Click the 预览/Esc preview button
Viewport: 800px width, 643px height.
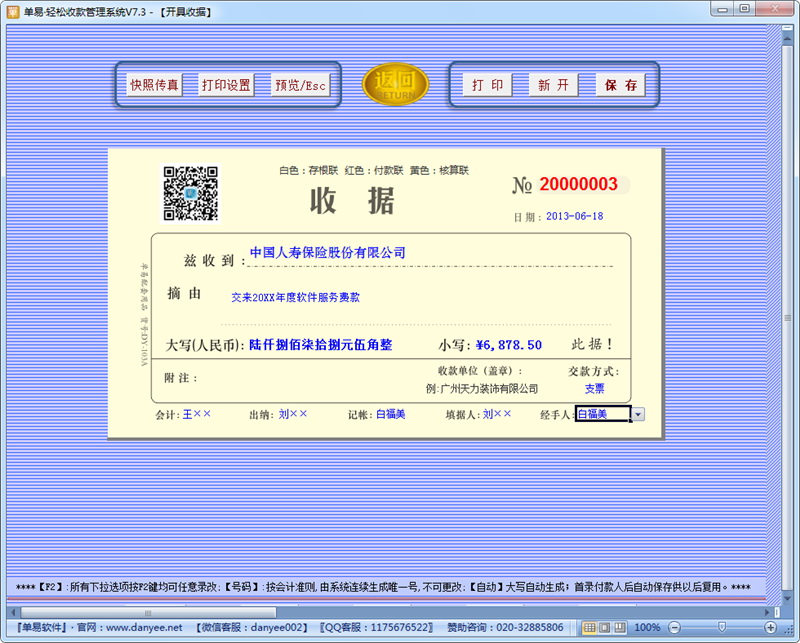300,85
